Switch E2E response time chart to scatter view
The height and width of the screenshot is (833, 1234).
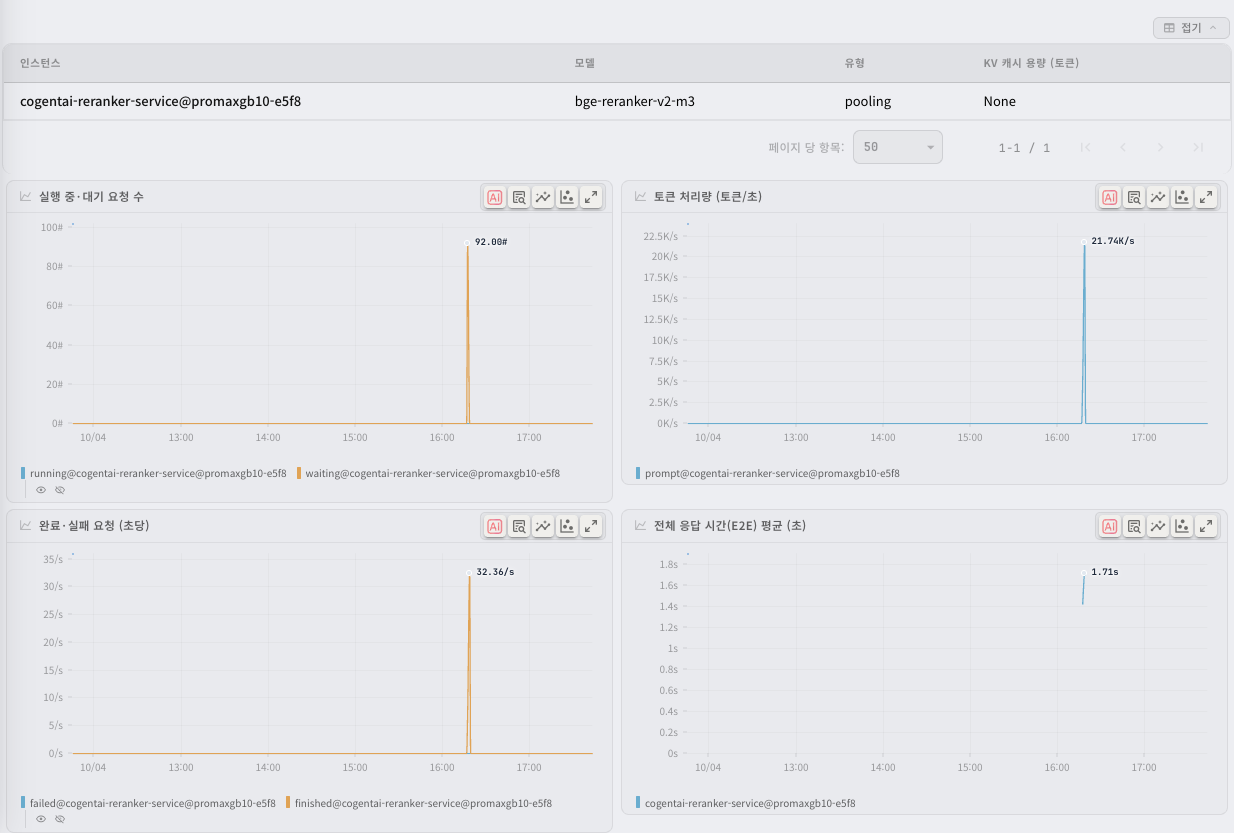pos(1182,526)
